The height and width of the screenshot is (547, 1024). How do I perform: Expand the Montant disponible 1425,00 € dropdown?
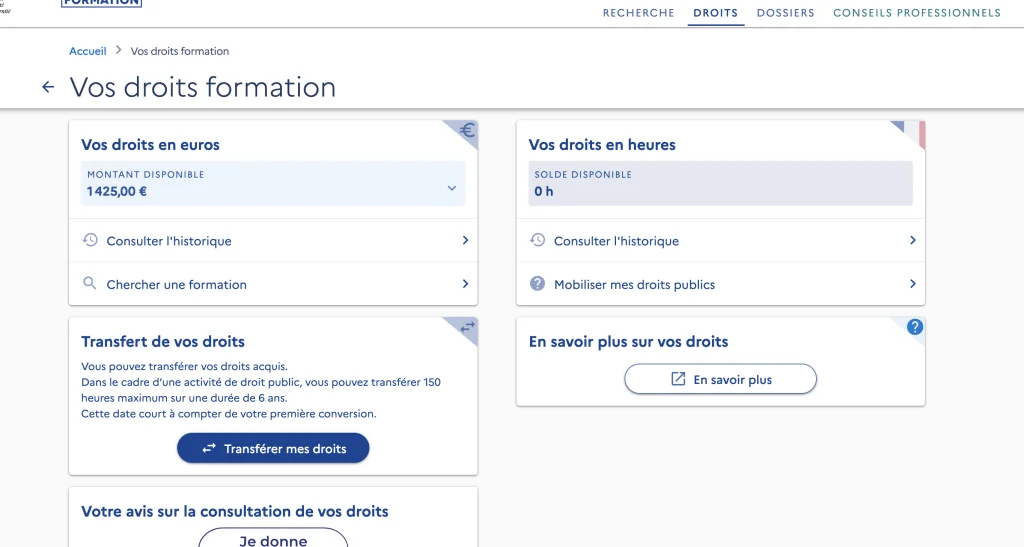[x=451, y=188]
